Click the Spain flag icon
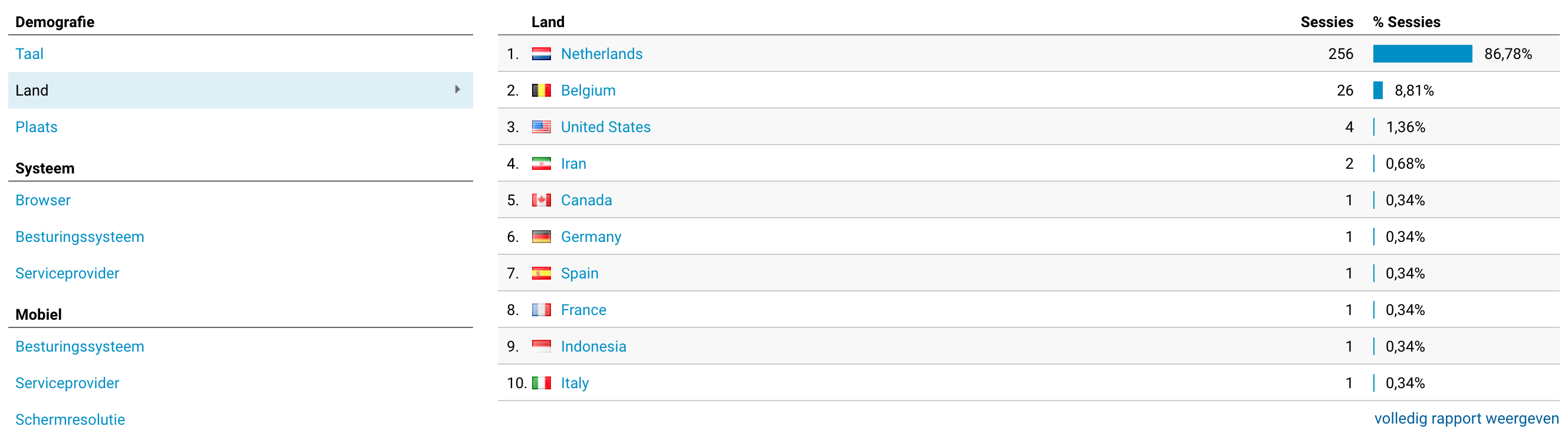Screen dimensions: 1568x446 click(540, 273)
